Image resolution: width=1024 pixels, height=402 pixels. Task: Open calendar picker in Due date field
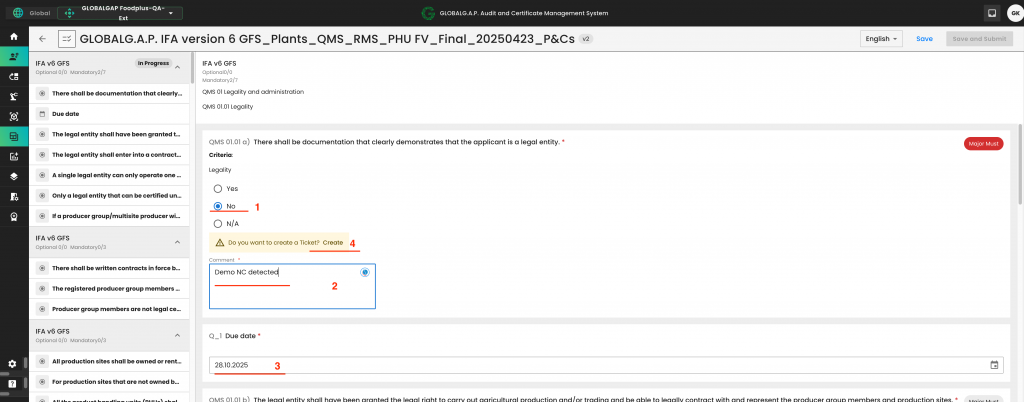(x=994, y=365)
